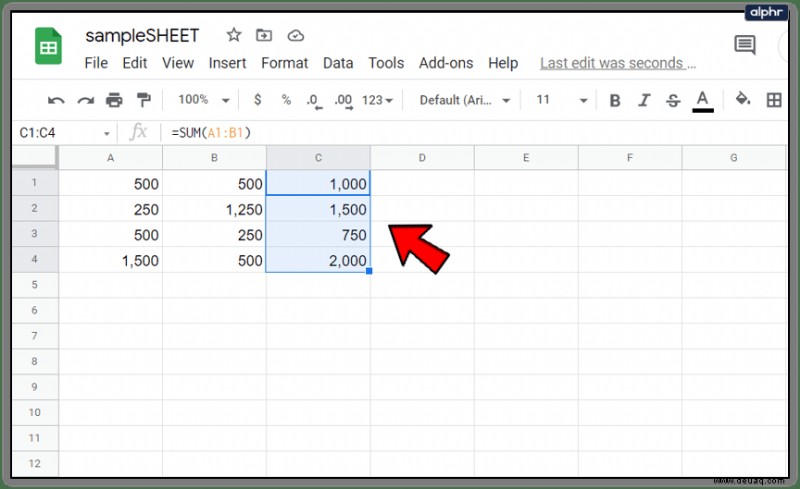This screenshot has height=489, width=800.
Task: Select row 5 header
Action: pos(35,285)
